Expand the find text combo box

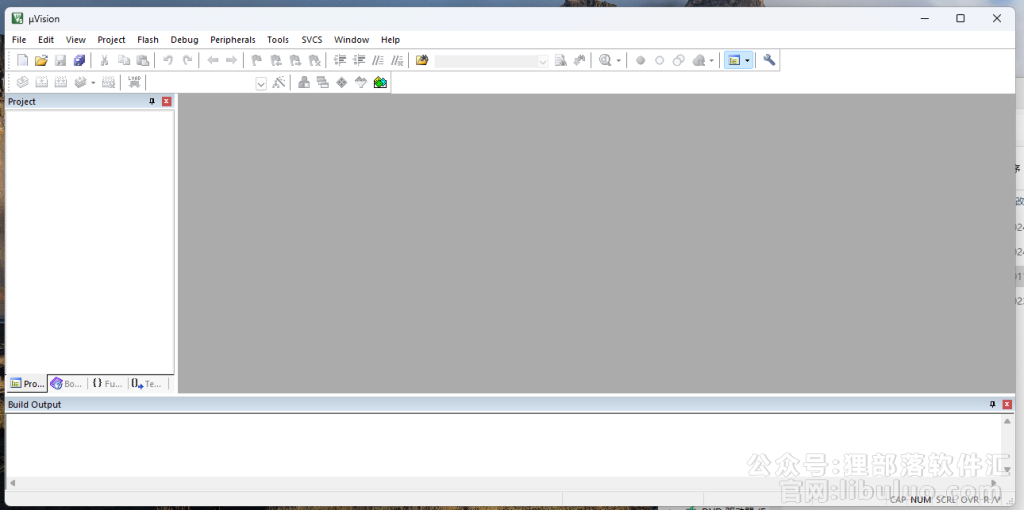click(543, 61)
